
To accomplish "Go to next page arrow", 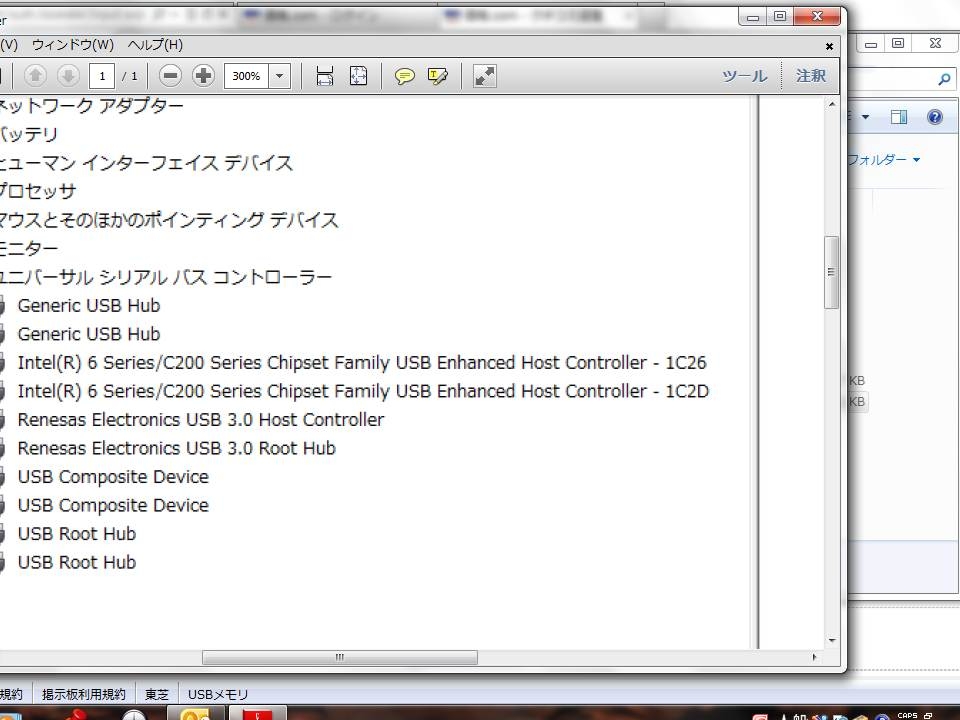I will 68,76.
